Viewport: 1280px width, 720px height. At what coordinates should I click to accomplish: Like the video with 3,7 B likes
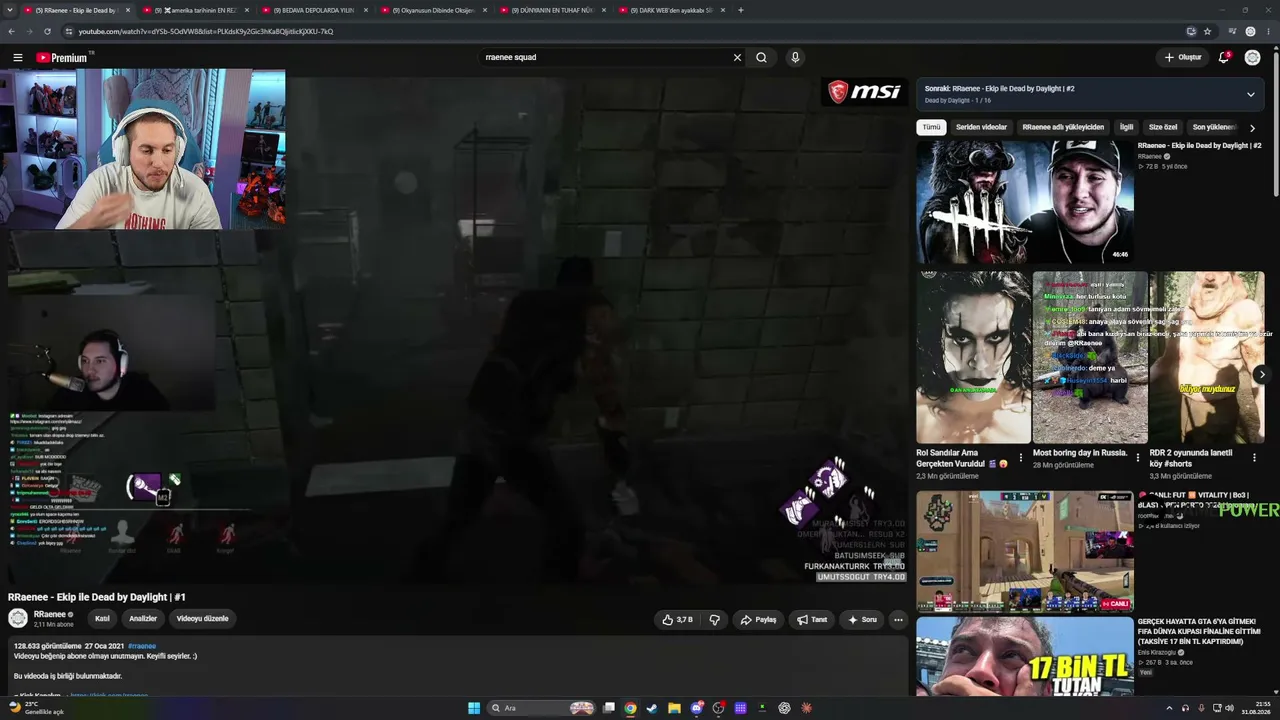pos(677,620)
